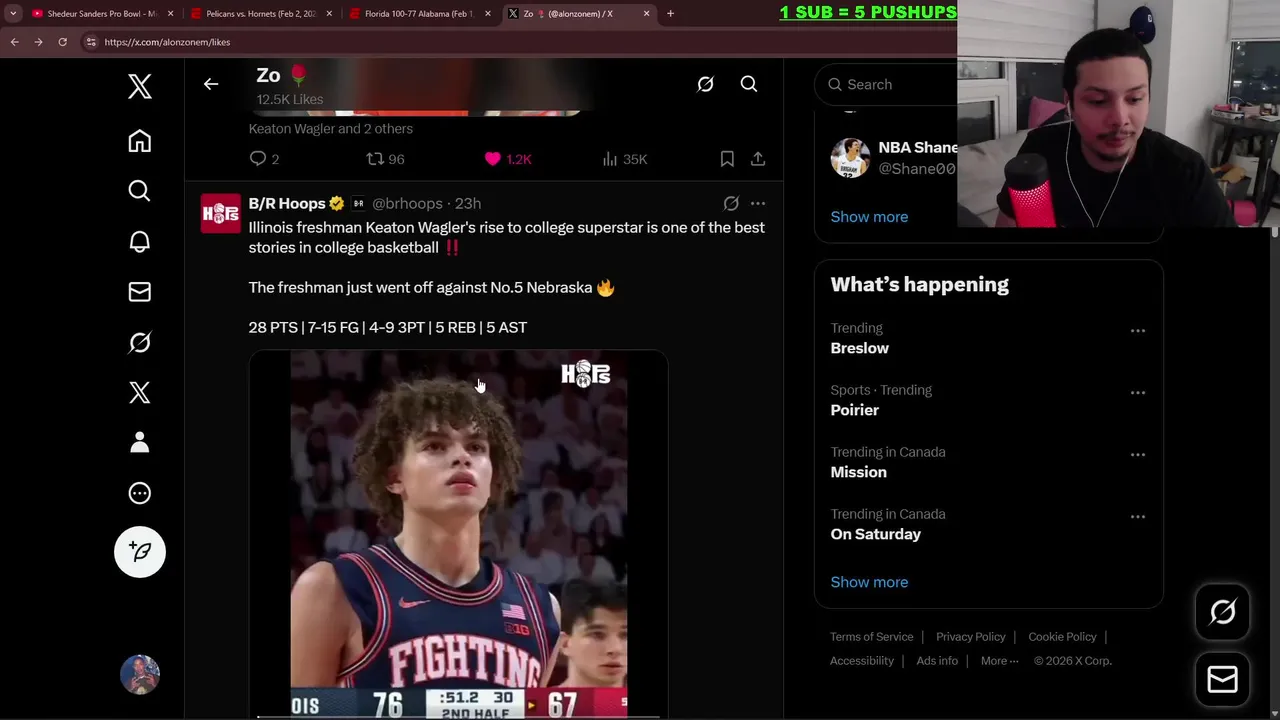Go back with the arrow beside Zo
The width and height of the screenshot is (1280, 720).
click(211, 84)
